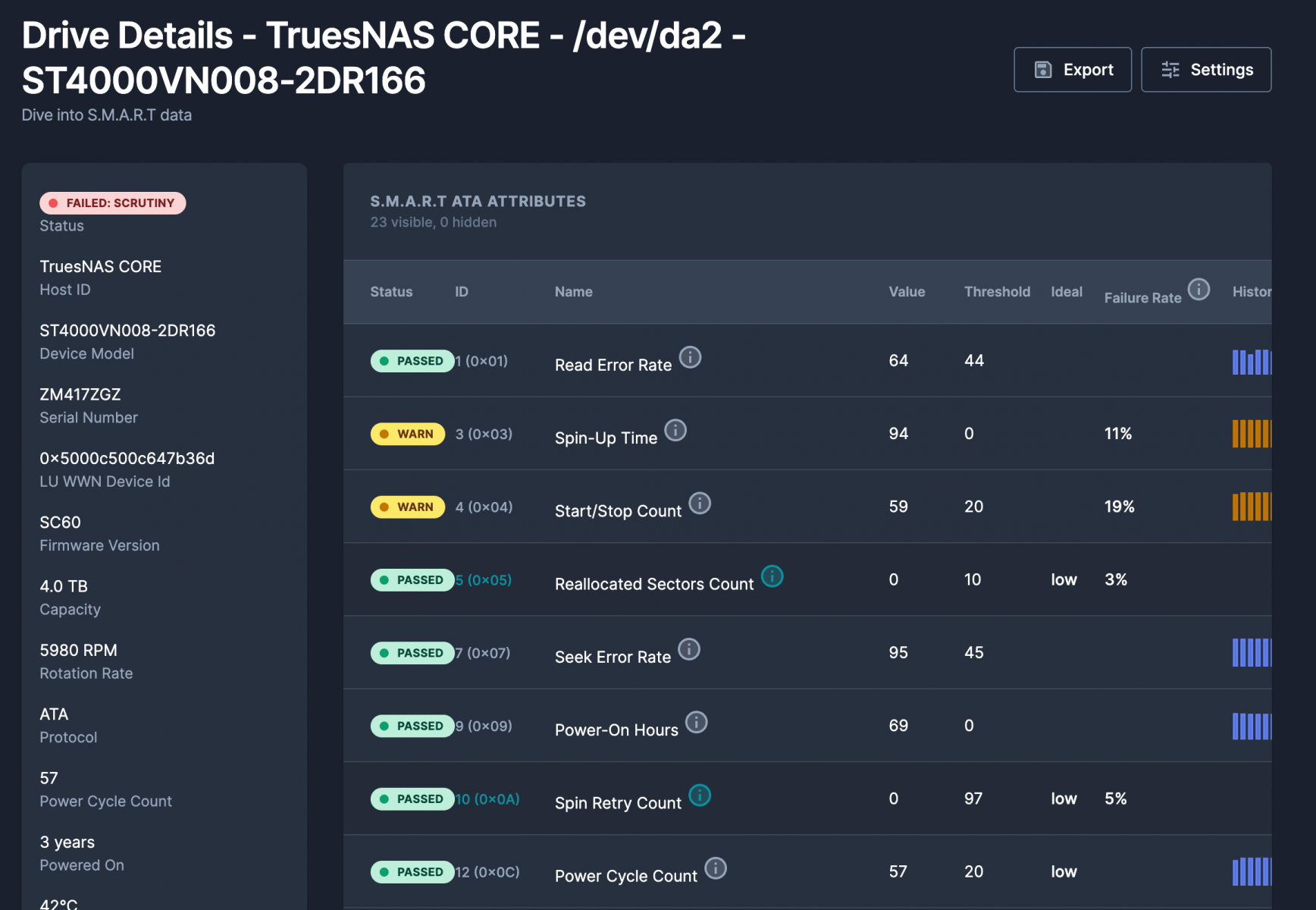
Task: Open info icon for Spin-Up Time
Action: coord(675,430)
